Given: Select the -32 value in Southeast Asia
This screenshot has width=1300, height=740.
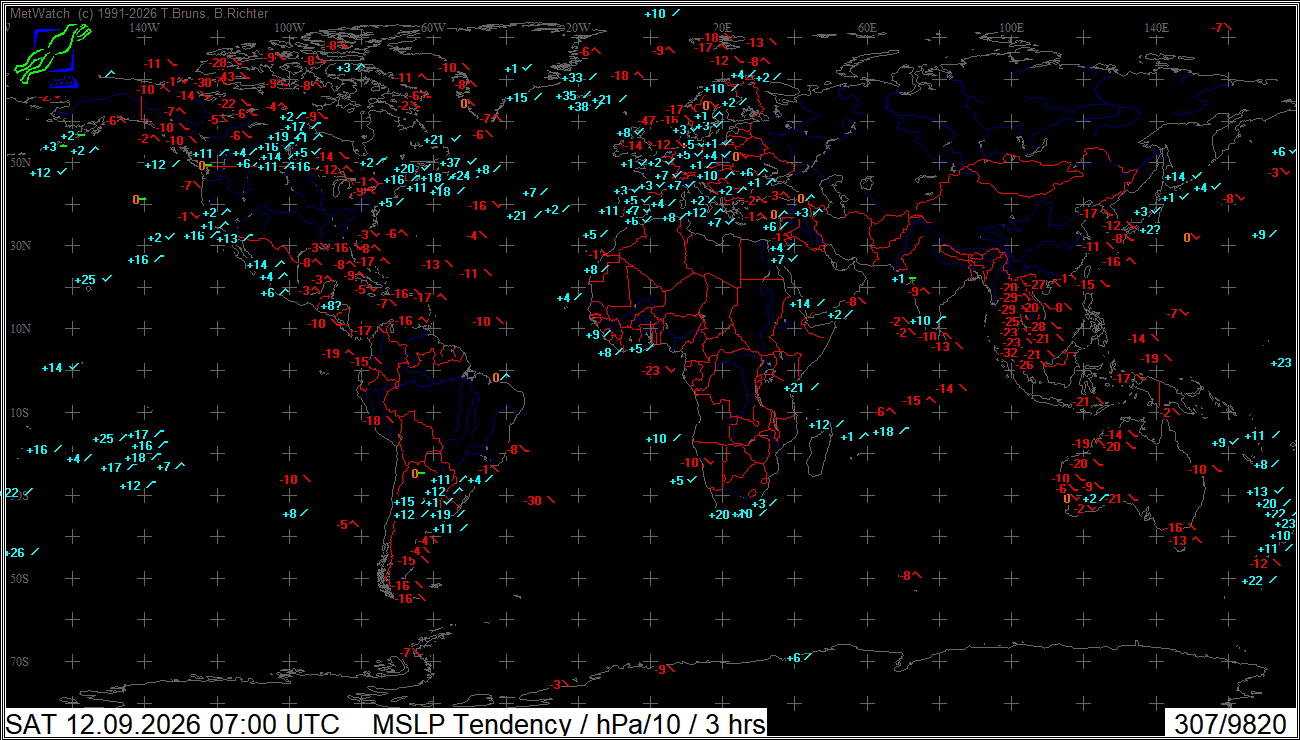Looking at the screenshot, I should coord(1009,353).
